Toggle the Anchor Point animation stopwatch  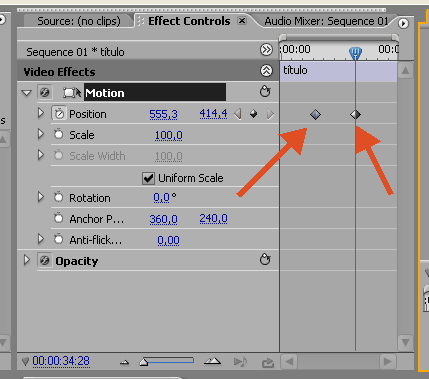(58, 218)
